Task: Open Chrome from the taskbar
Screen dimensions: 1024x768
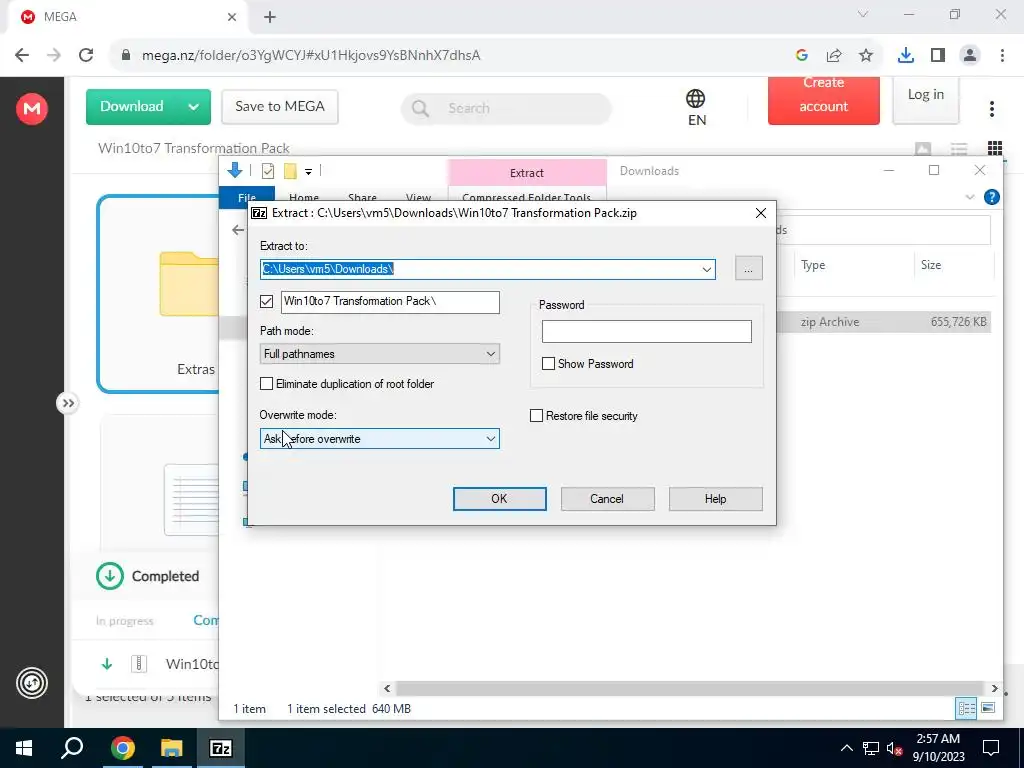Action: (x=122, y=748)
